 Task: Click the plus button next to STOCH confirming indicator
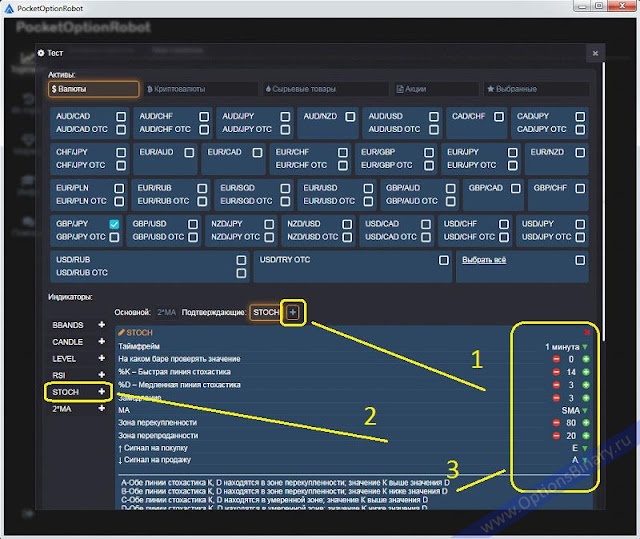pyautogui.click(x=293, y=313)
